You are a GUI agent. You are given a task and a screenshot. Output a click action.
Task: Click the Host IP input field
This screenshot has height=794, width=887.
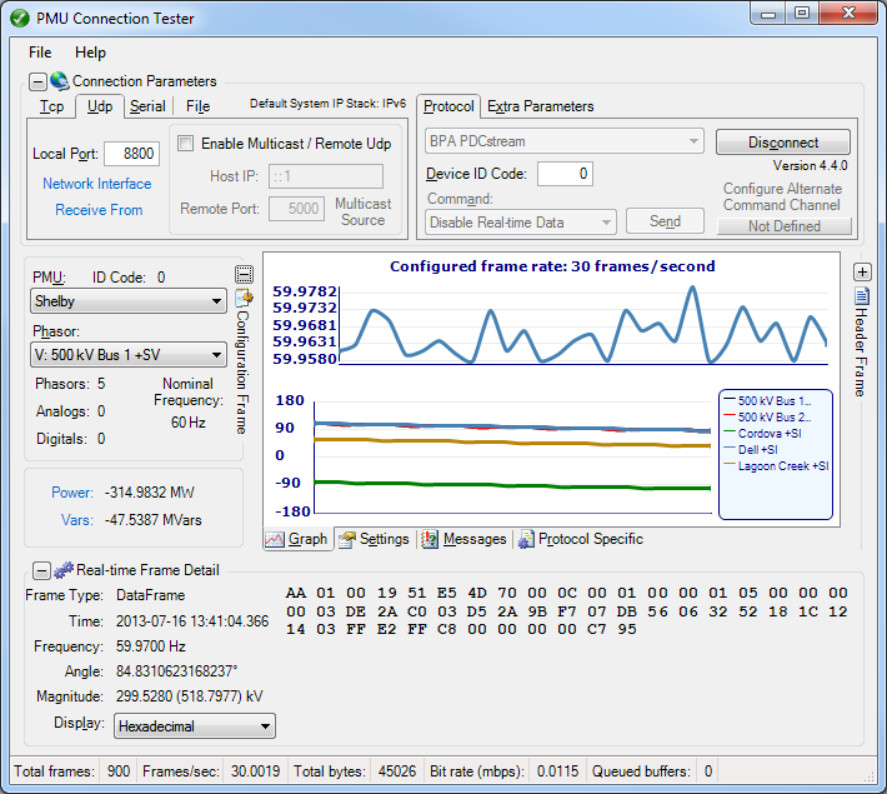click(326, 176)
